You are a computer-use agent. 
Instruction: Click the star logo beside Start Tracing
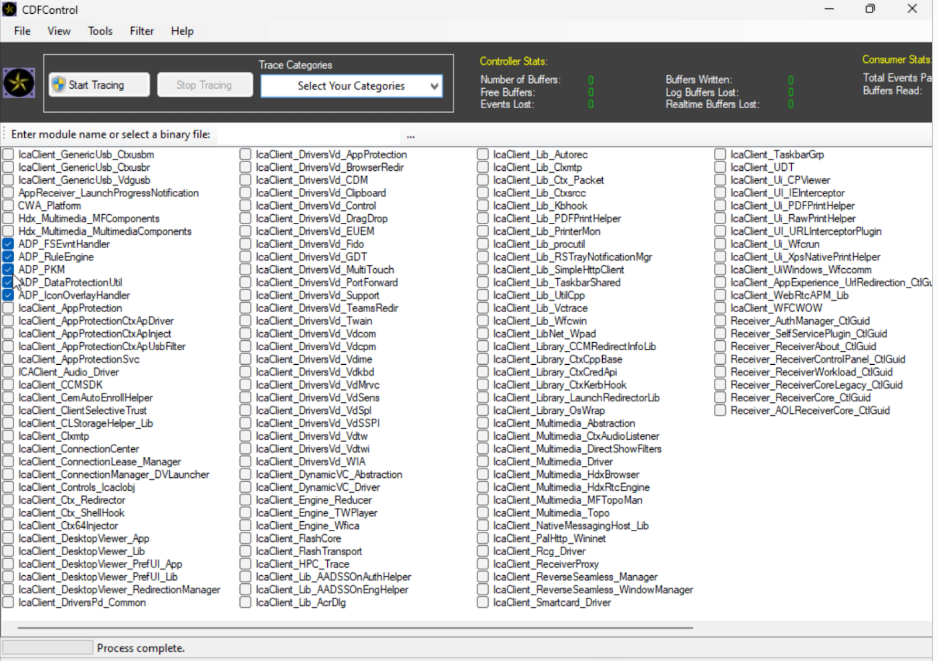pyautogui.click(x=20, y=84)
